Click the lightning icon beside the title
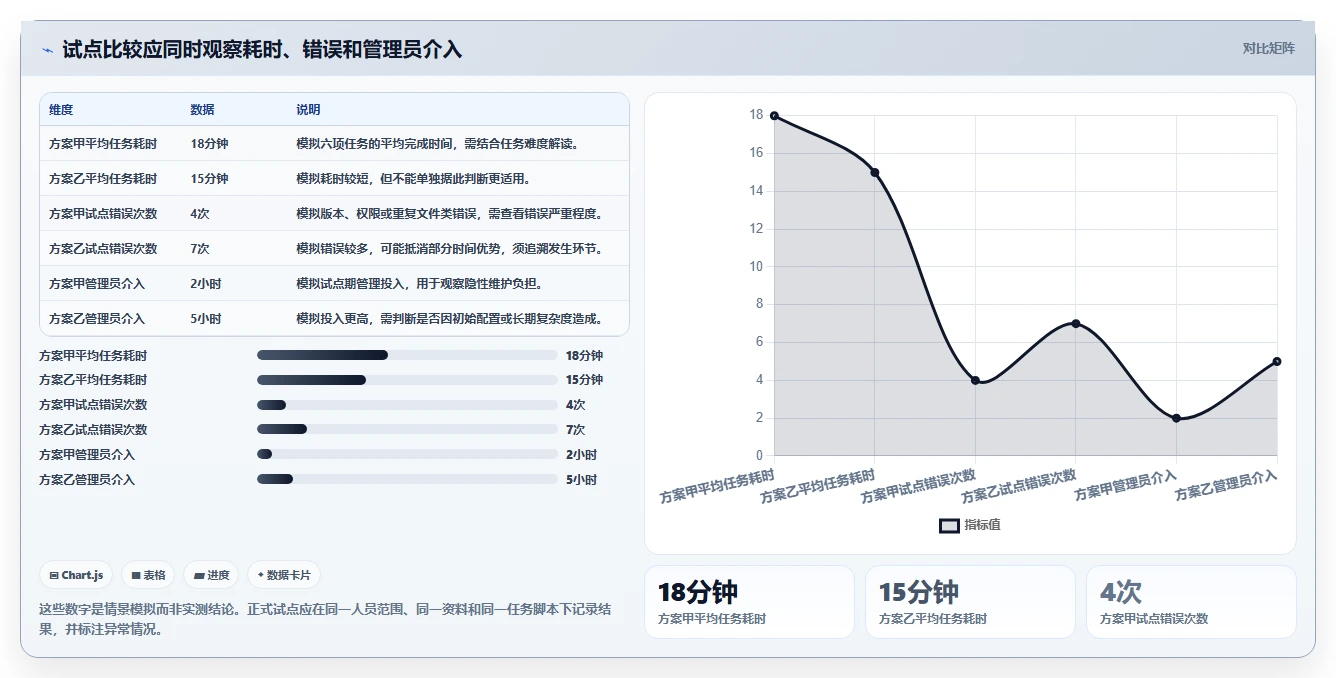Viewport: 1336px width, 678px height. pyautogui.click(x=47, y=51)
